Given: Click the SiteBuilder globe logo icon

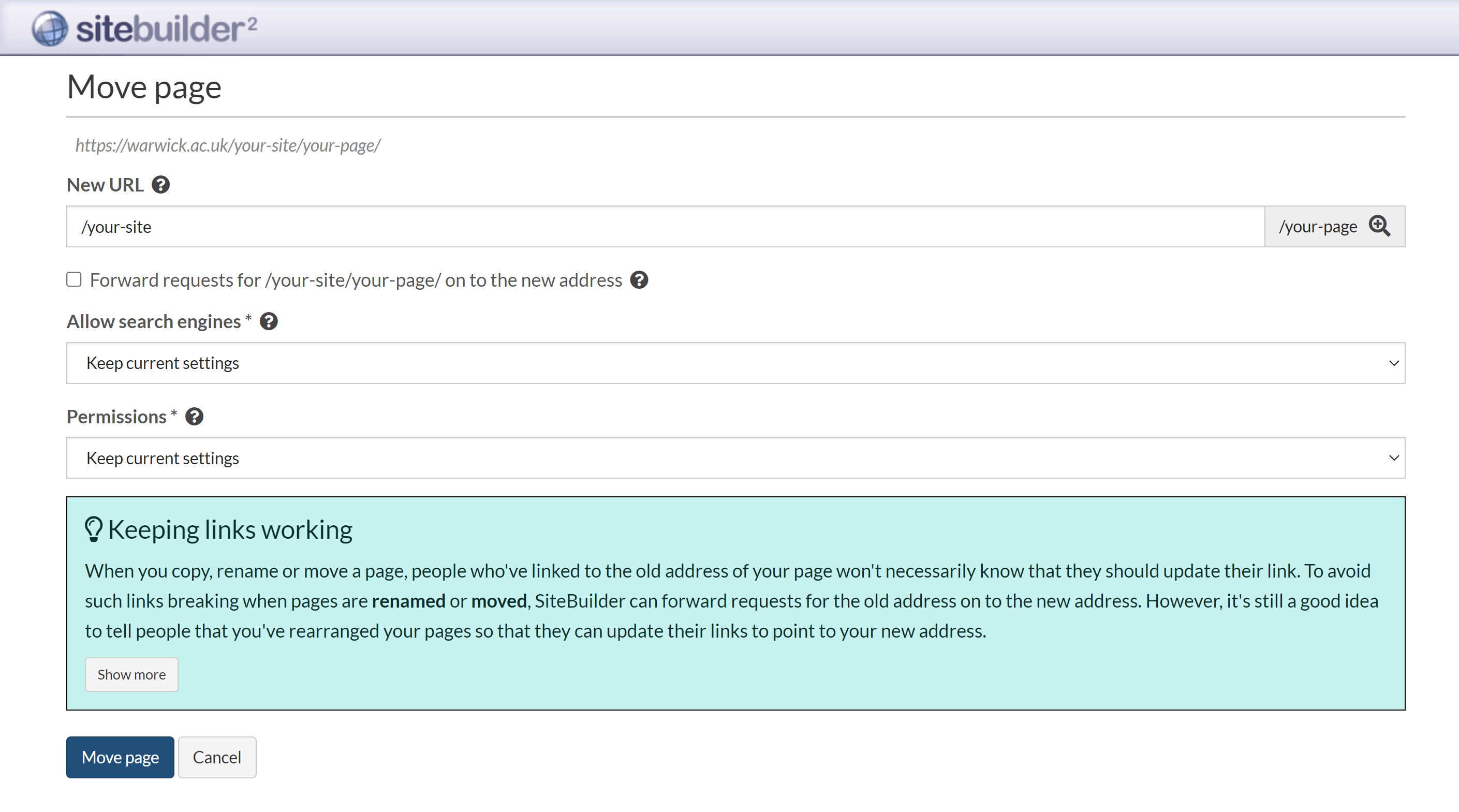Looking at the screenshot, I should tap(50, 28).
